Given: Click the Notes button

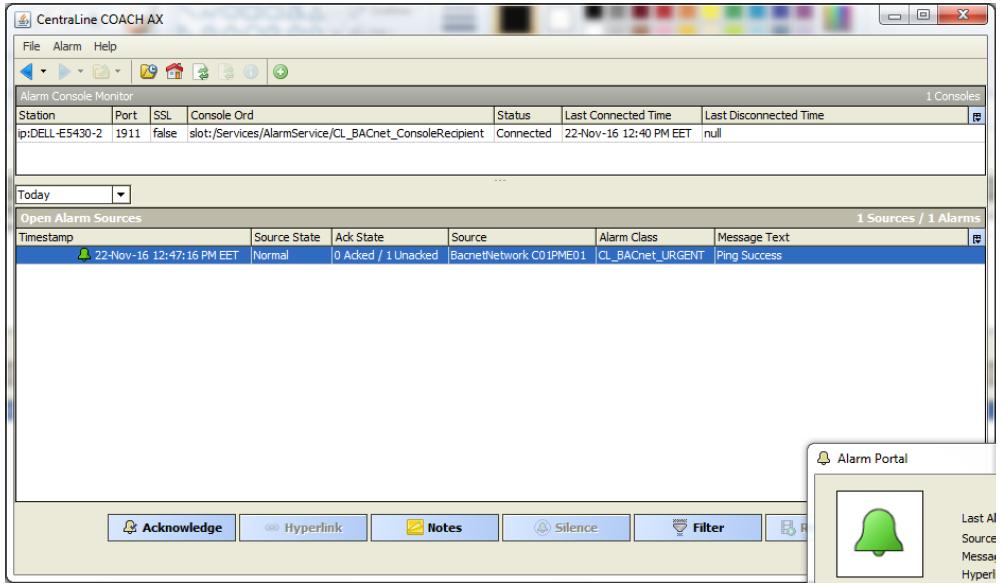Looking at the screenshot, I should click(435, 528).
